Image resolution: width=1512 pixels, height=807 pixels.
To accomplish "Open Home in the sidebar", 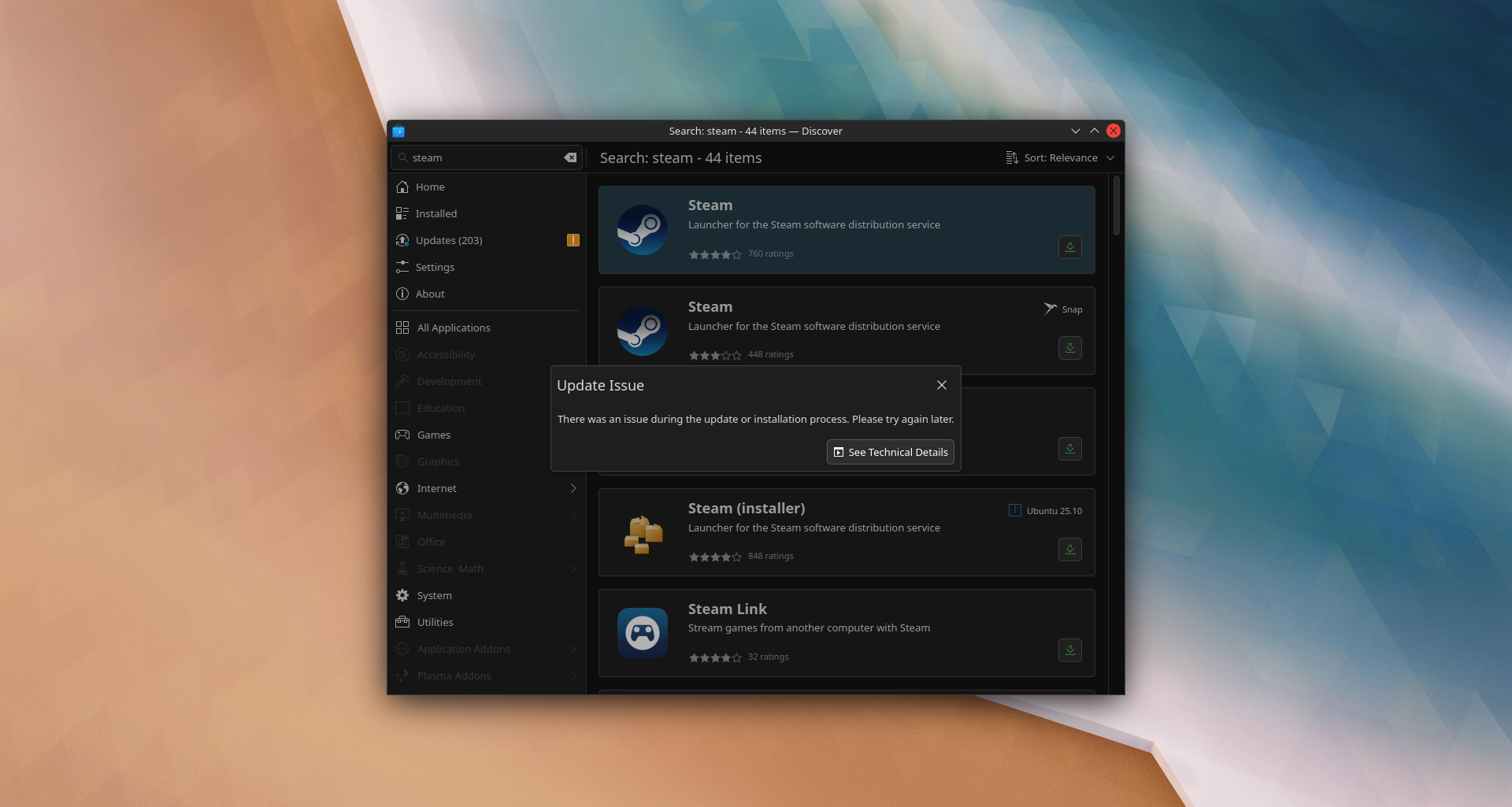I will pos(487,187).
